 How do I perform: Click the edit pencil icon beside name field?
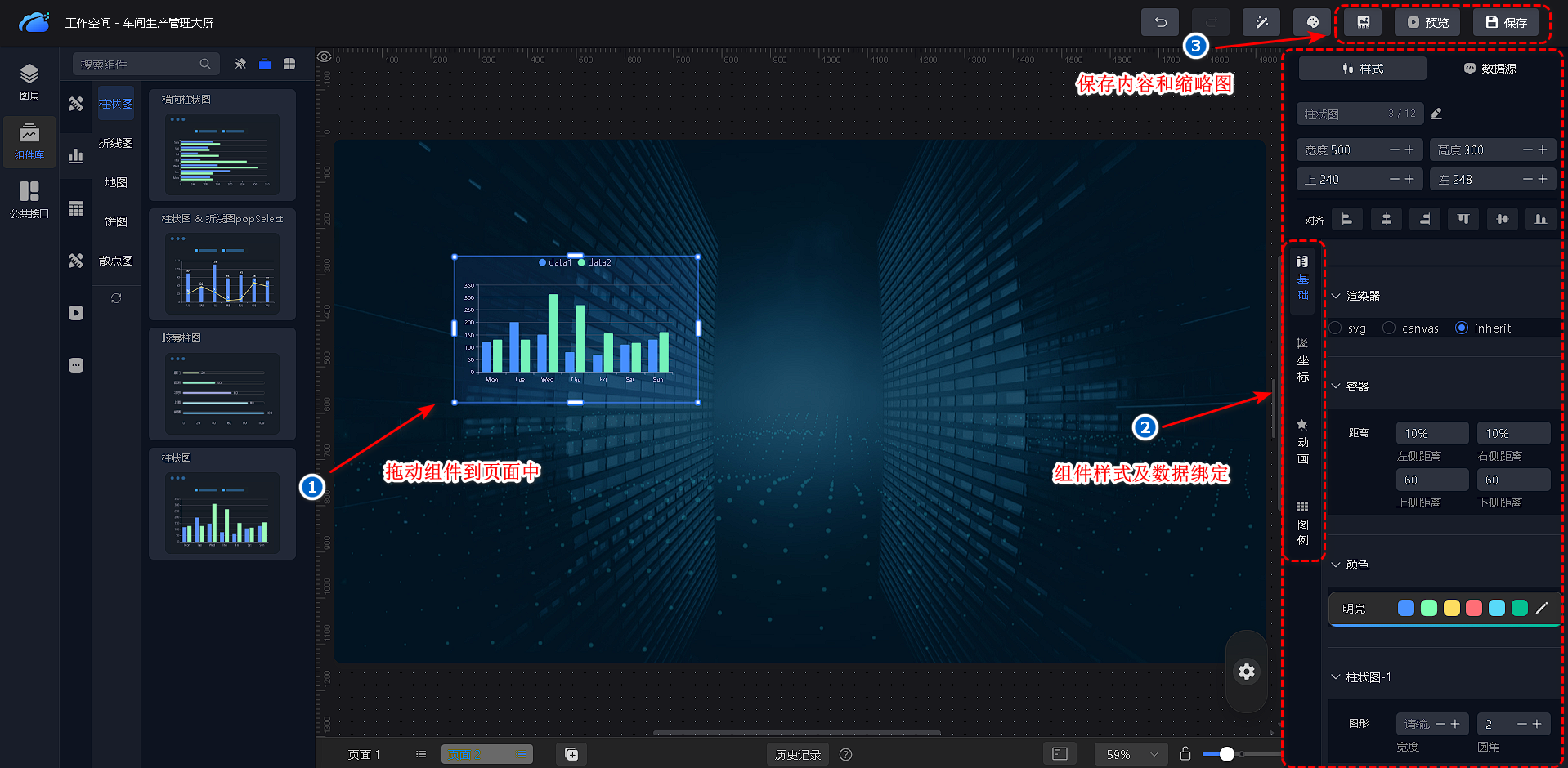1436,114
